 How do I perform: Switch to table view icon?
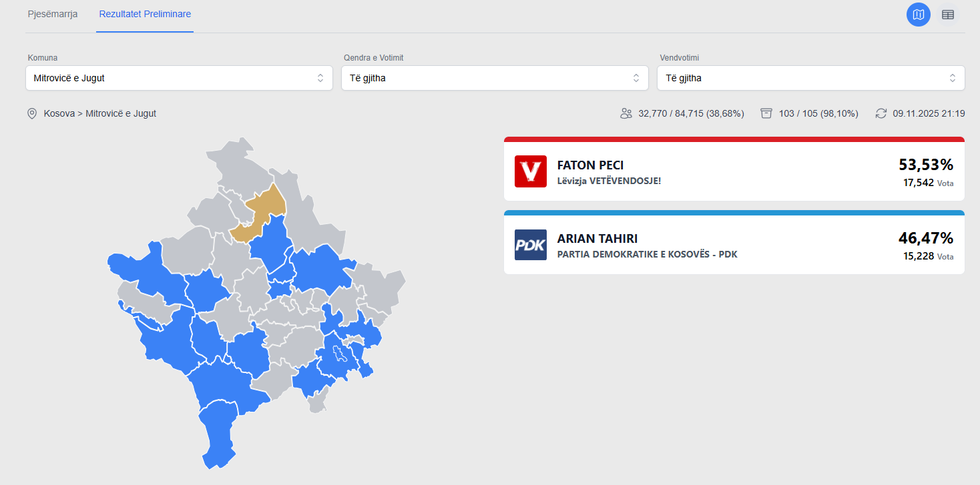(x=948, y=15)
